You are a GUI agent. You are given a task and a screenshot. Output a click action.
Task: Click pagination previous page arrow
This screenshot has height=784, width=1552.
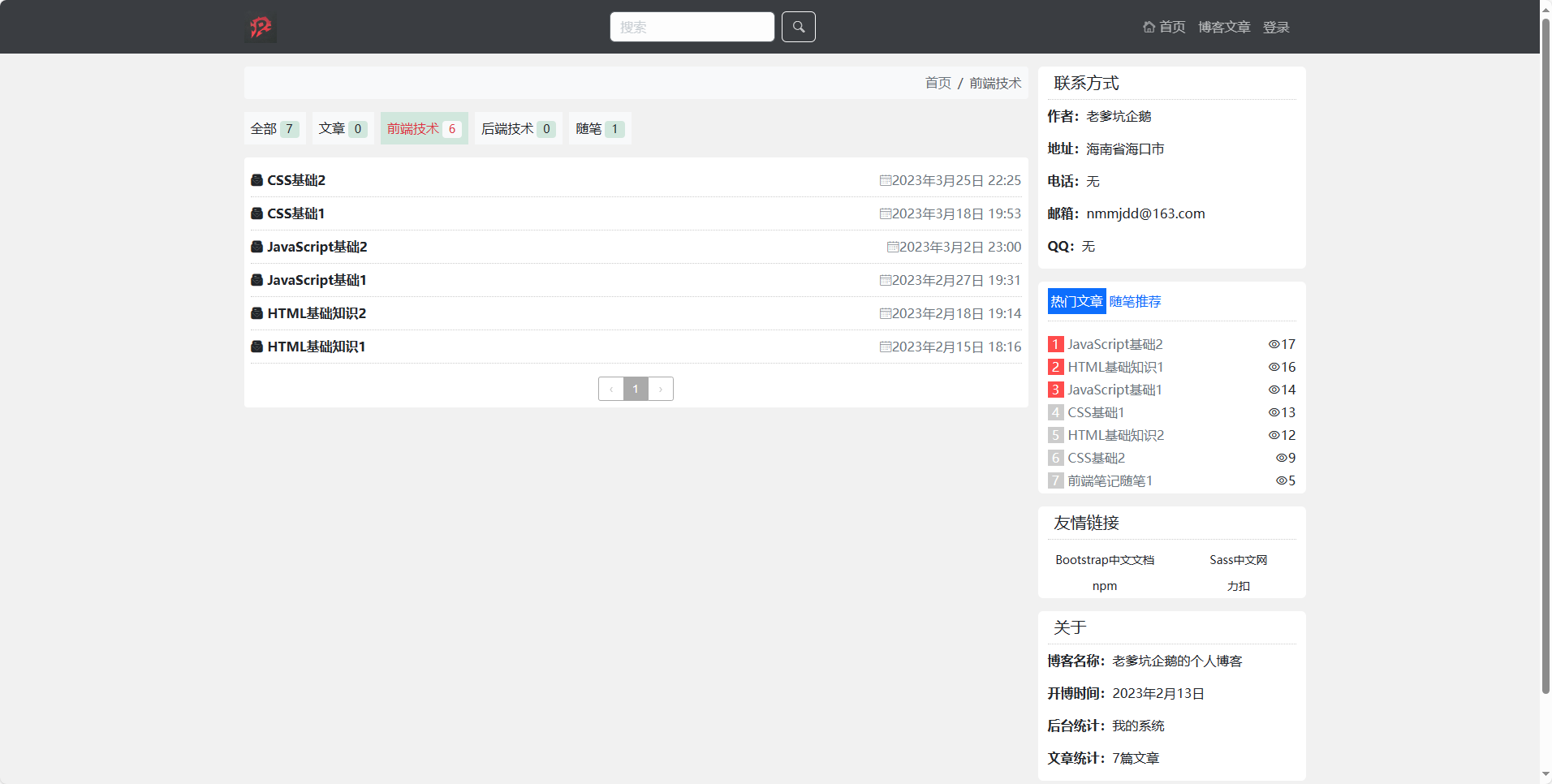tap(611, 389)
